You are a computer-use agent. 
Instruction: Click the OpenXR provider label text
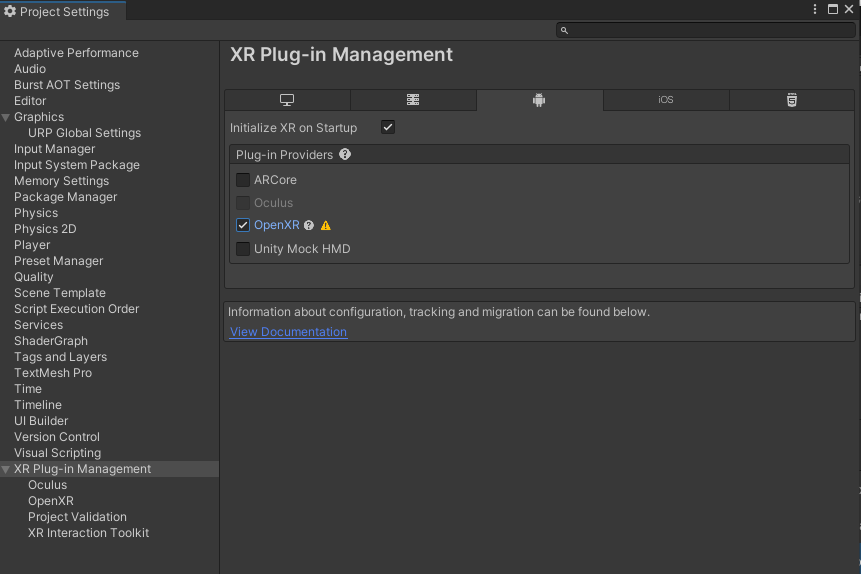pyautogui.click(x=277, y=225)
